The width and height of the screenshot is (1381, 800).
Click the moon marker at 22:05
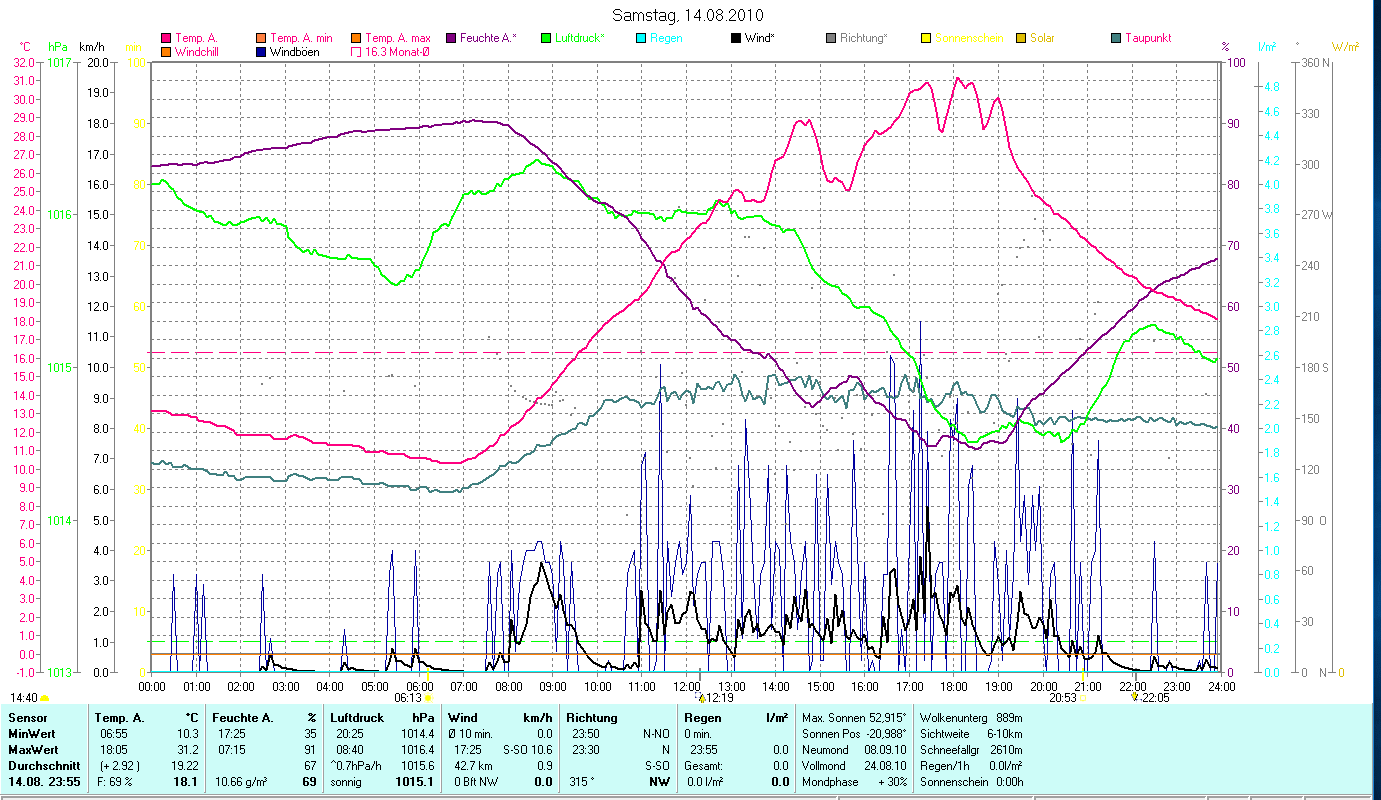click(1134, 697)
